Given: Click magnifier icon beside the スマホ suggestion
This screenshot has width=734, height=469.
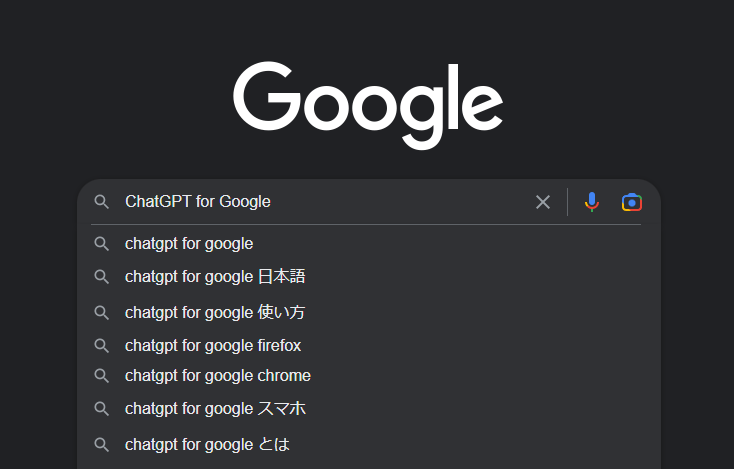Looking at the screenshot, I should [102, 409].
